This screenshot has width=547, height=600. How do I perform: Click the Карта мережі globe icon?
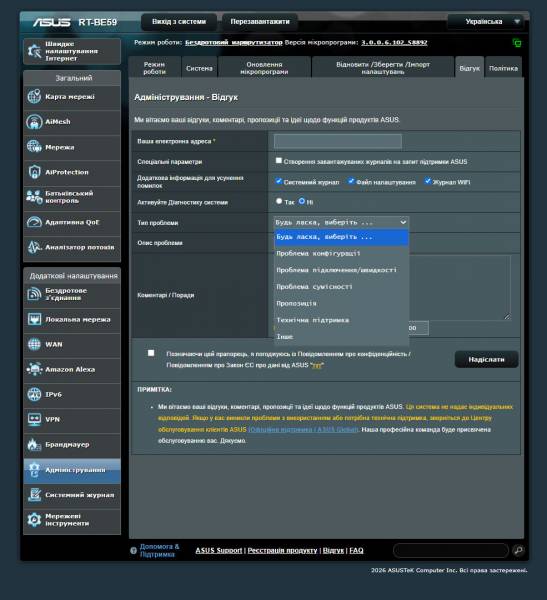[x=34, y=96]
